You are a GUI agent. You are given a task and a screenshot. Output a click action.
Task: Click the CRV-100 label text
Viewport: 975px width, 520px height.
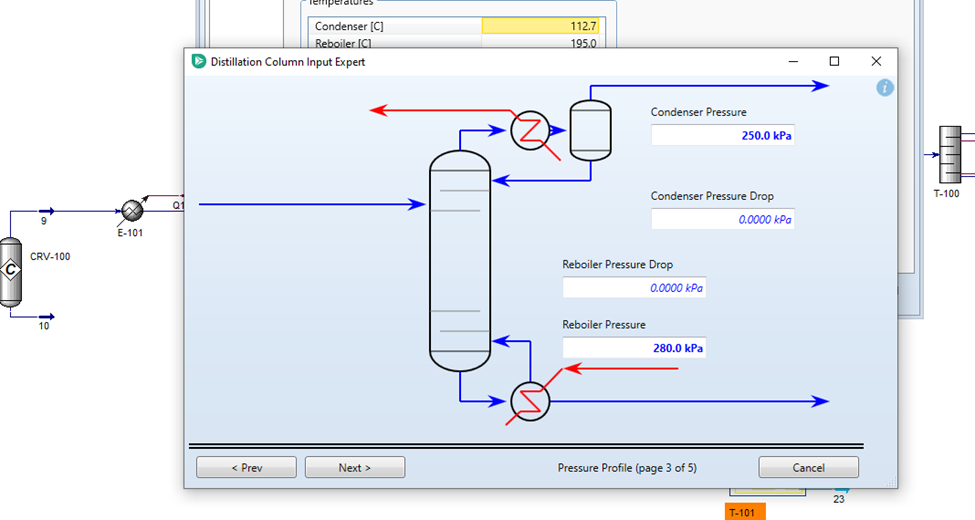point(50,256)
